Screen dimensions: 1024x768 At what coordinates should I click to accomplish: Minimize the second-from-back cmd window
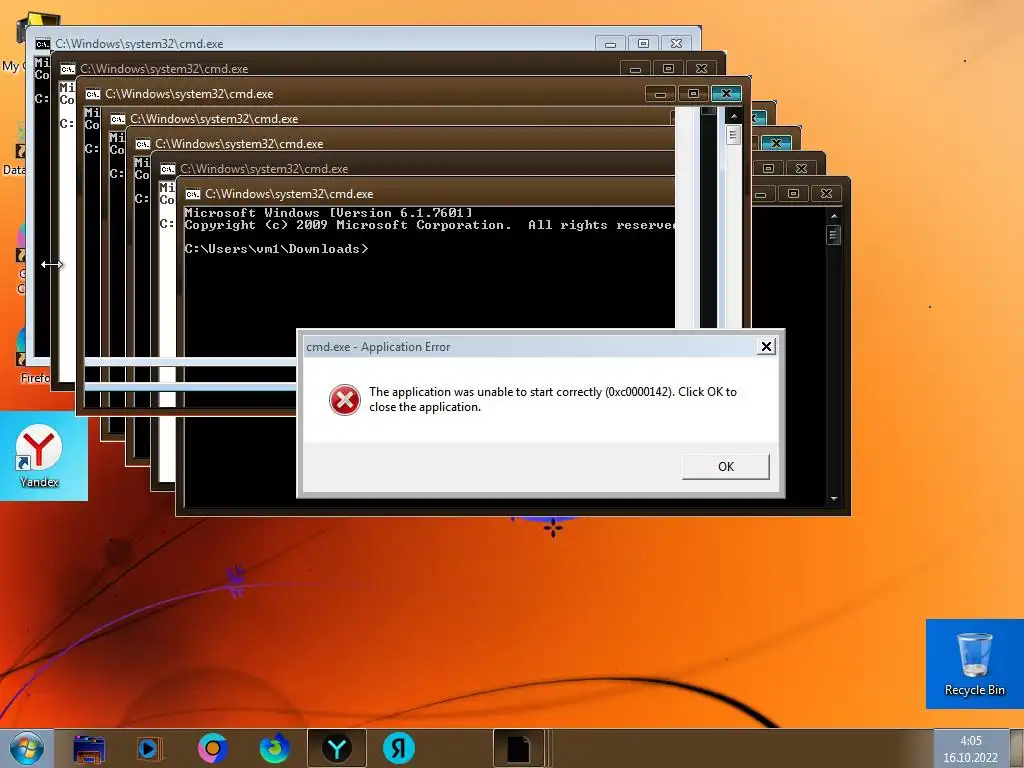pos(635,69)
